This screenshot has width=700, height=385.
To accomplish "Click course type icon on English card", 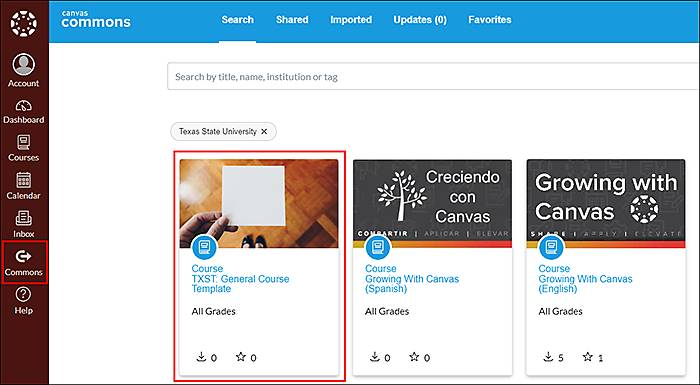I will (551, 247).
